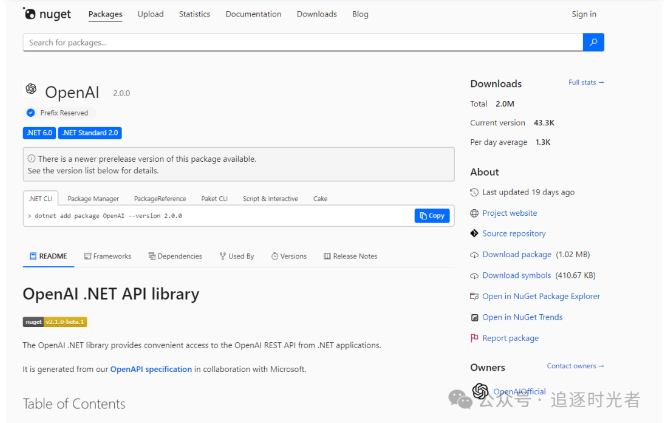This screenshot has width=664, height=423.
Task: Switch to the Package Manager tab
Action: [93, 198]
